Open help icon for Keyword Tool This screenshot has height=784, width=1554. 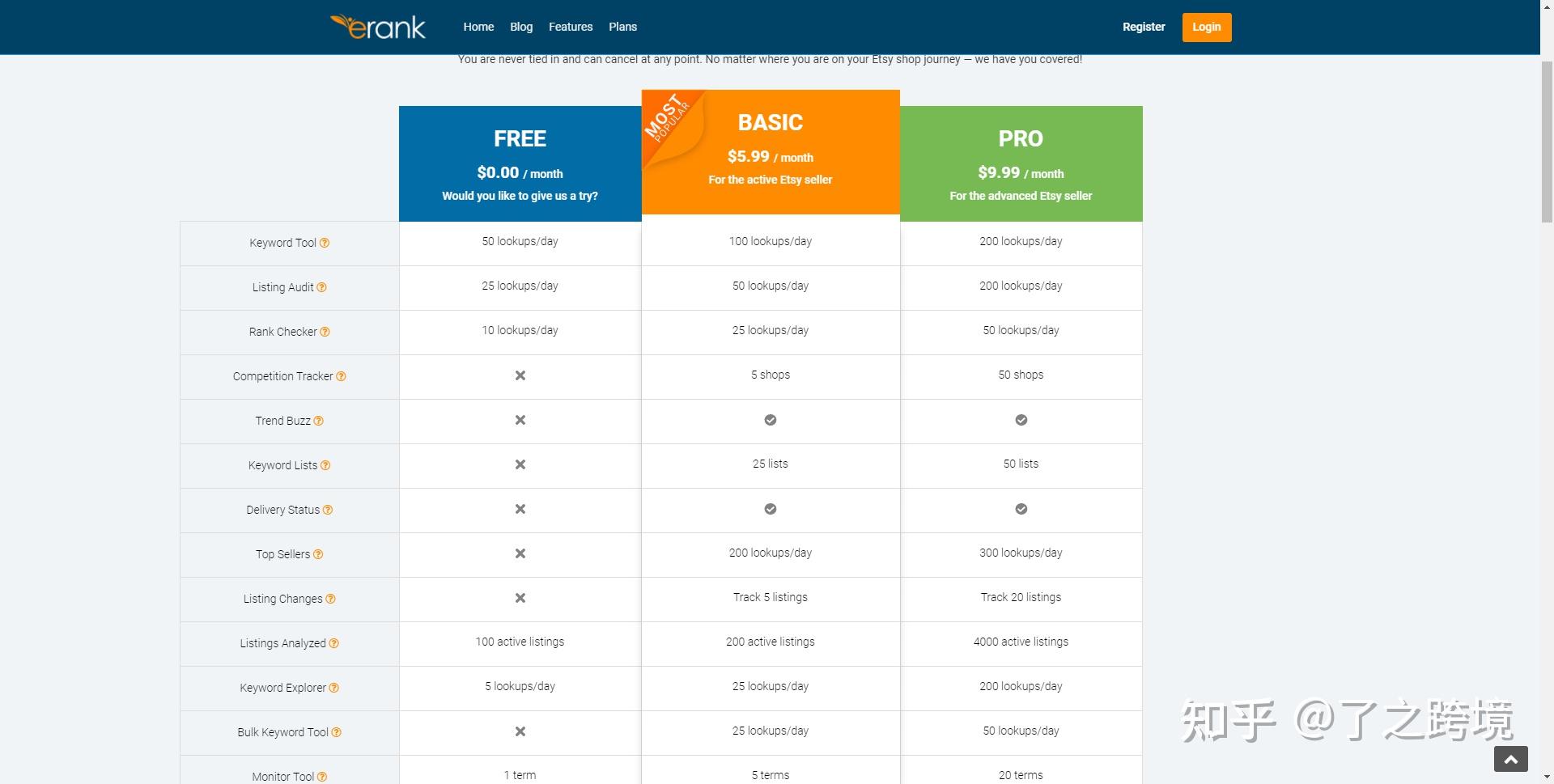tap(325, 243)
